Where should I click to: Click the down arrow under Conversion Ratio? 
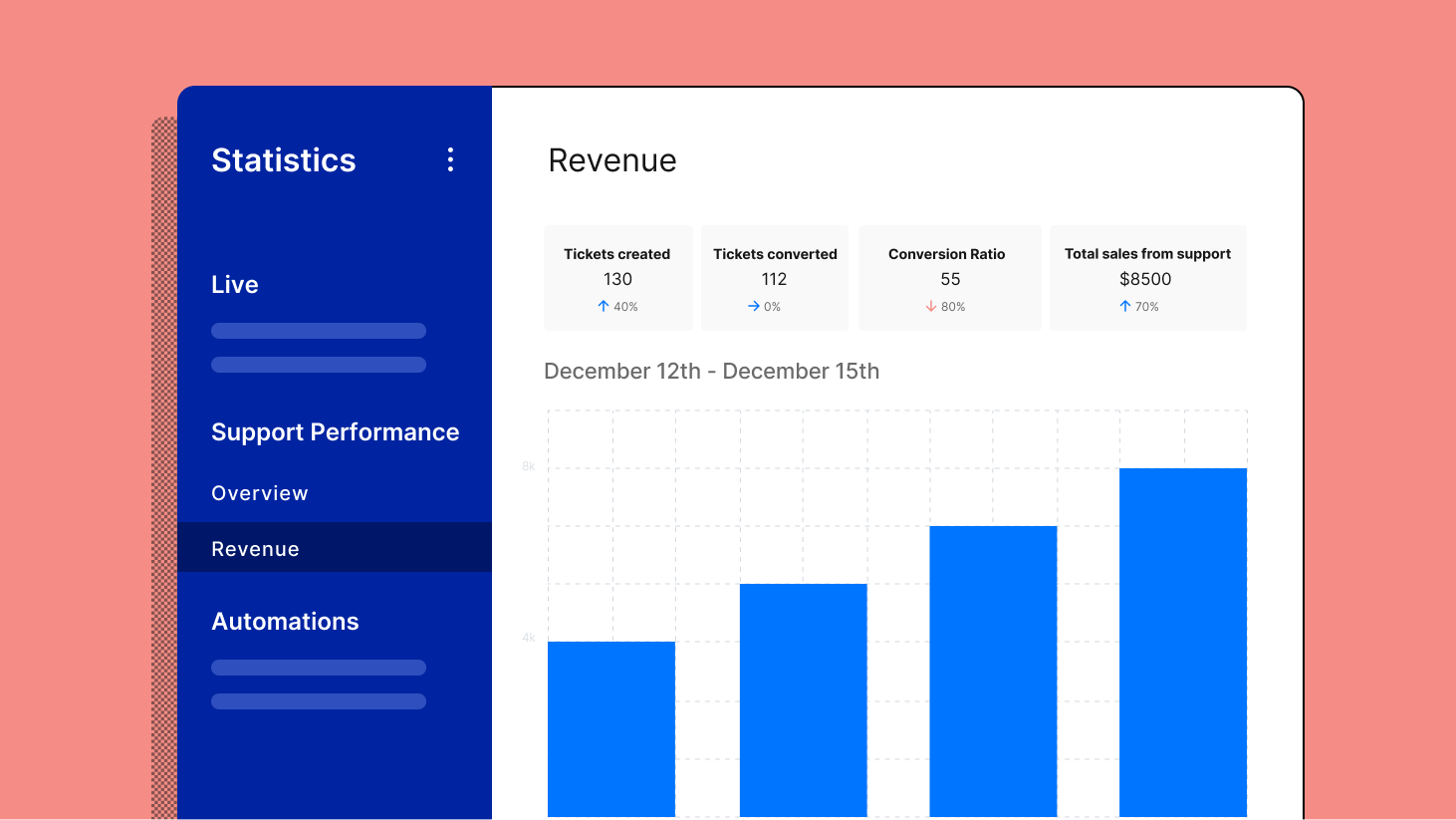(931, 306)
